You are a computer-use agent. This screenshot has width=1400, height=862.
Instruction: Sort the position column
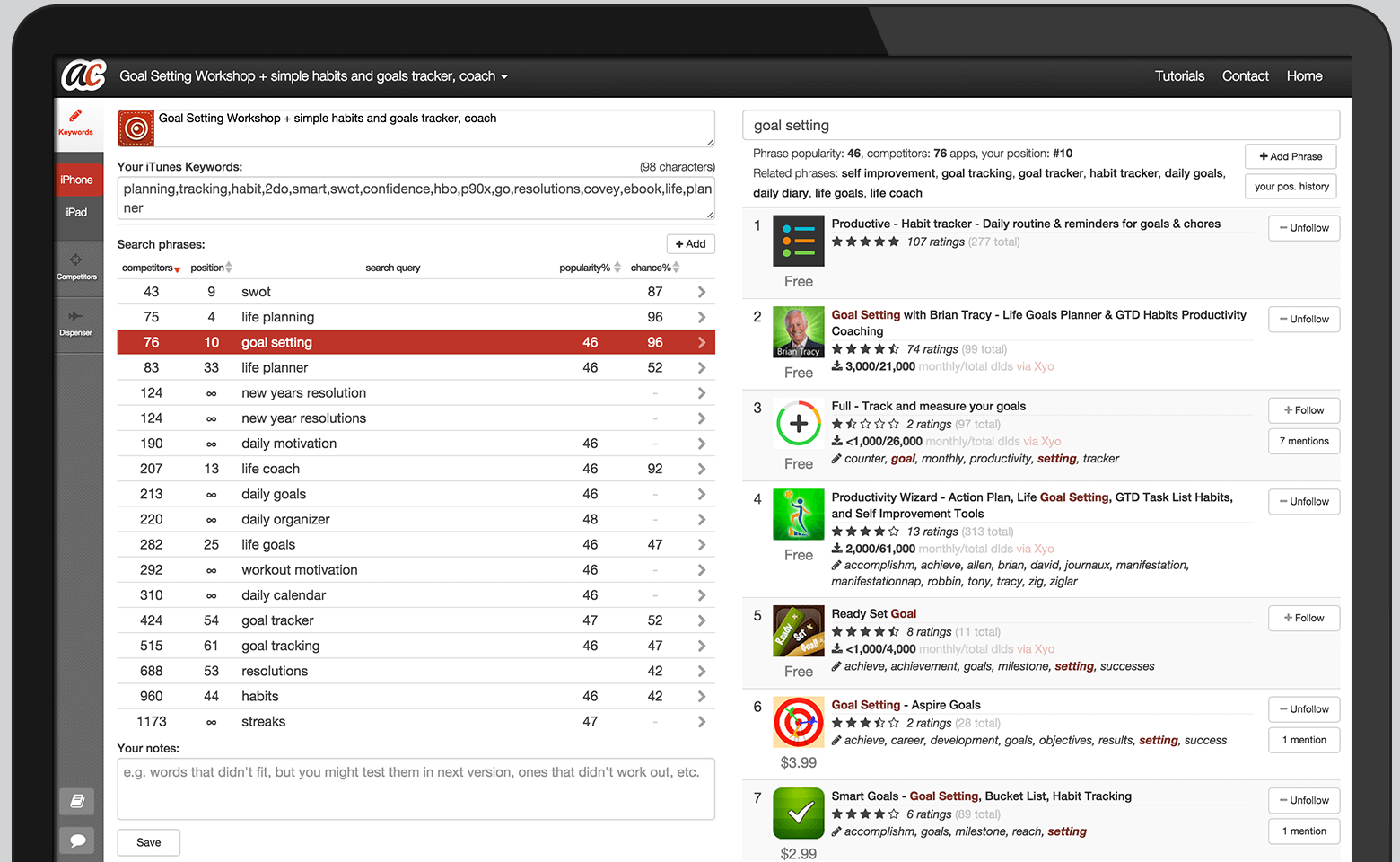[x=229, y=268]
